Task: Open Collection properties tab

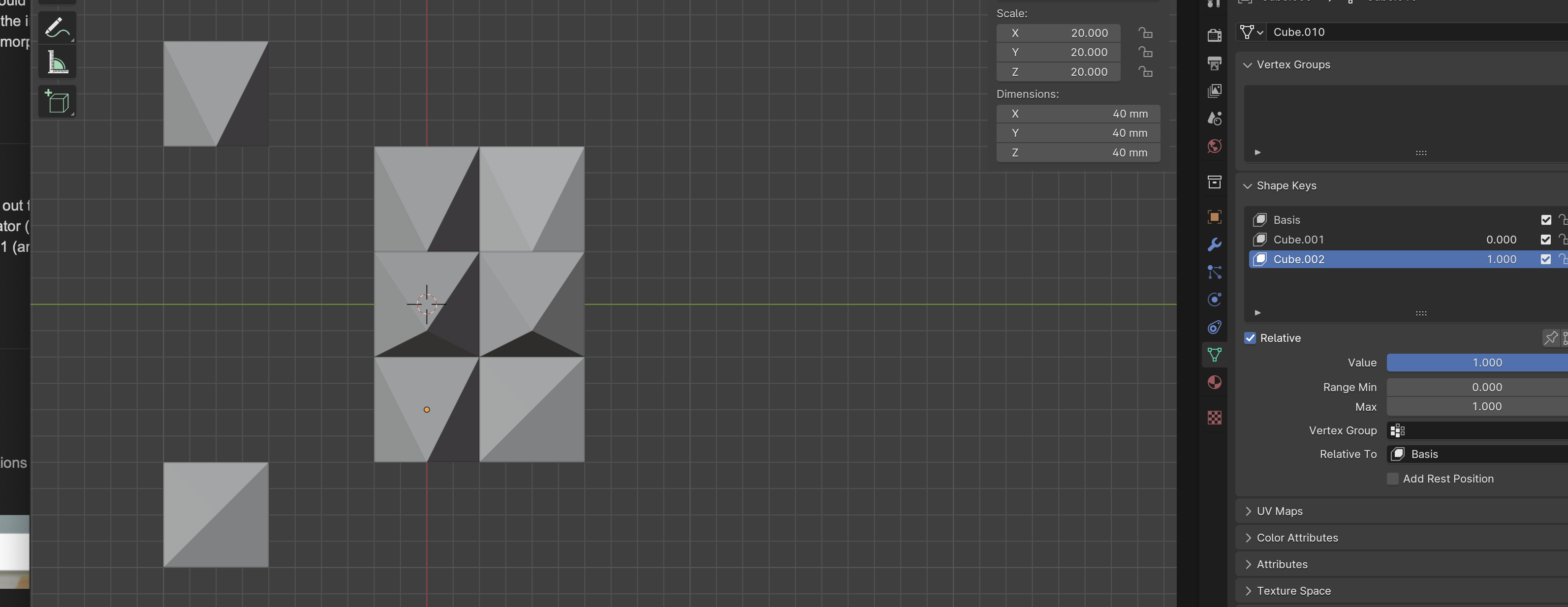Action: coord(1214,182)
